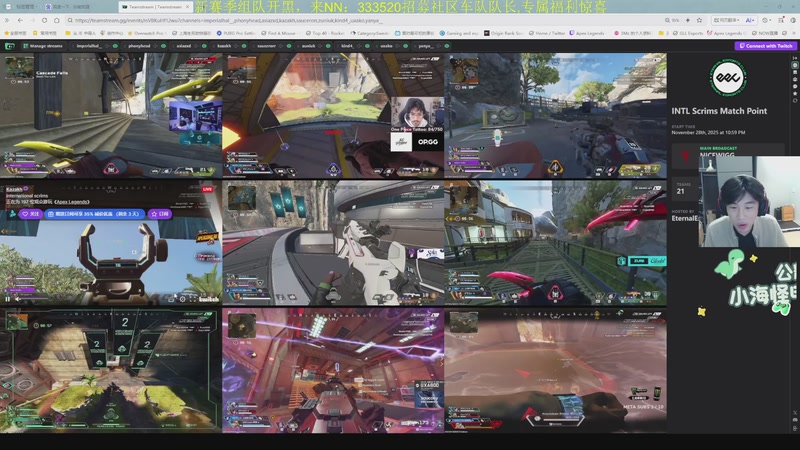Image resolution: width=800 pixels, height=450 pixels.
Task: Click the browser address bar URL
Action: [229, 20]
